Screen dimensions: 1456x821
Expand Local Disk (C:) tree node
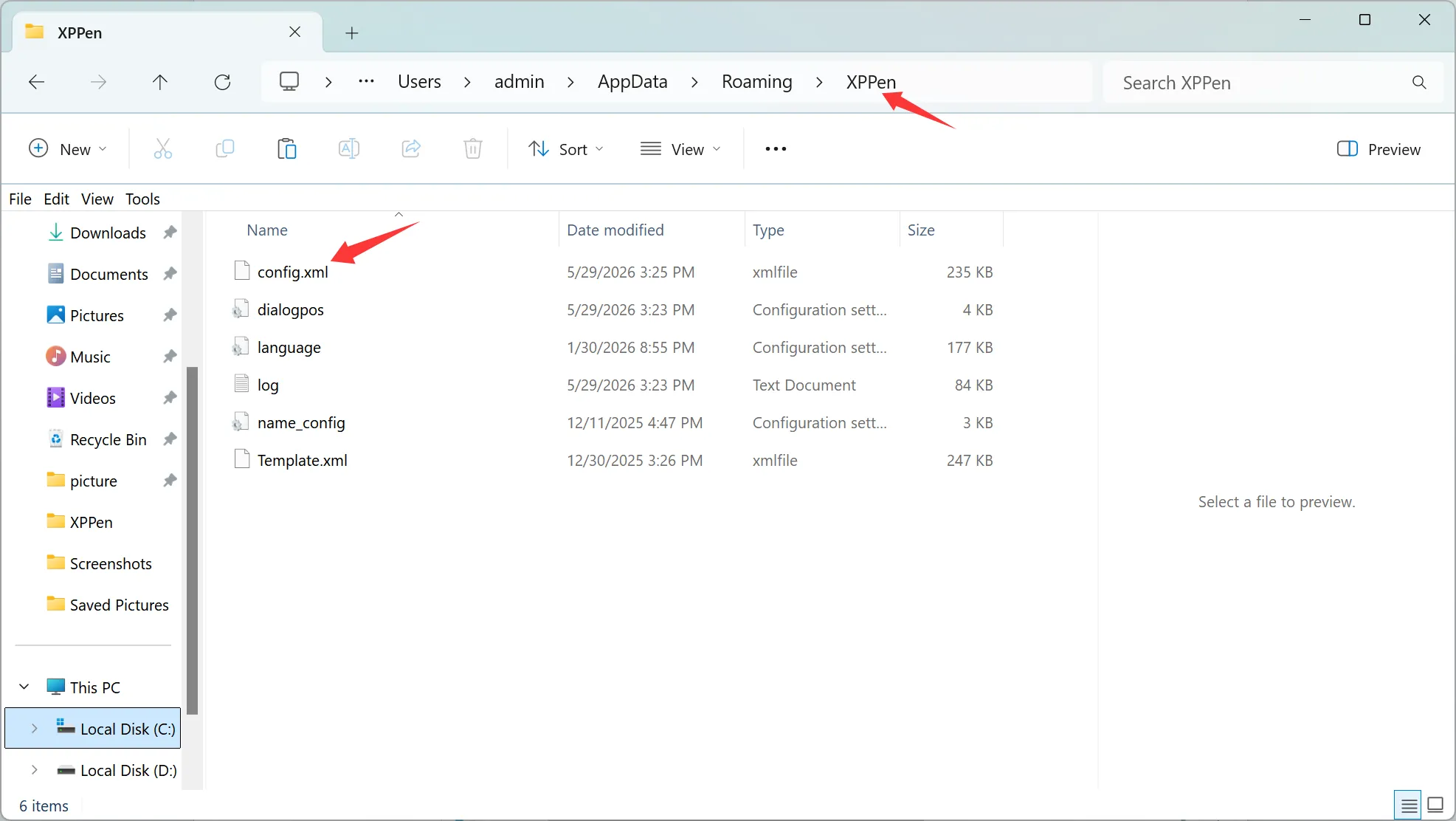(35, 729)
